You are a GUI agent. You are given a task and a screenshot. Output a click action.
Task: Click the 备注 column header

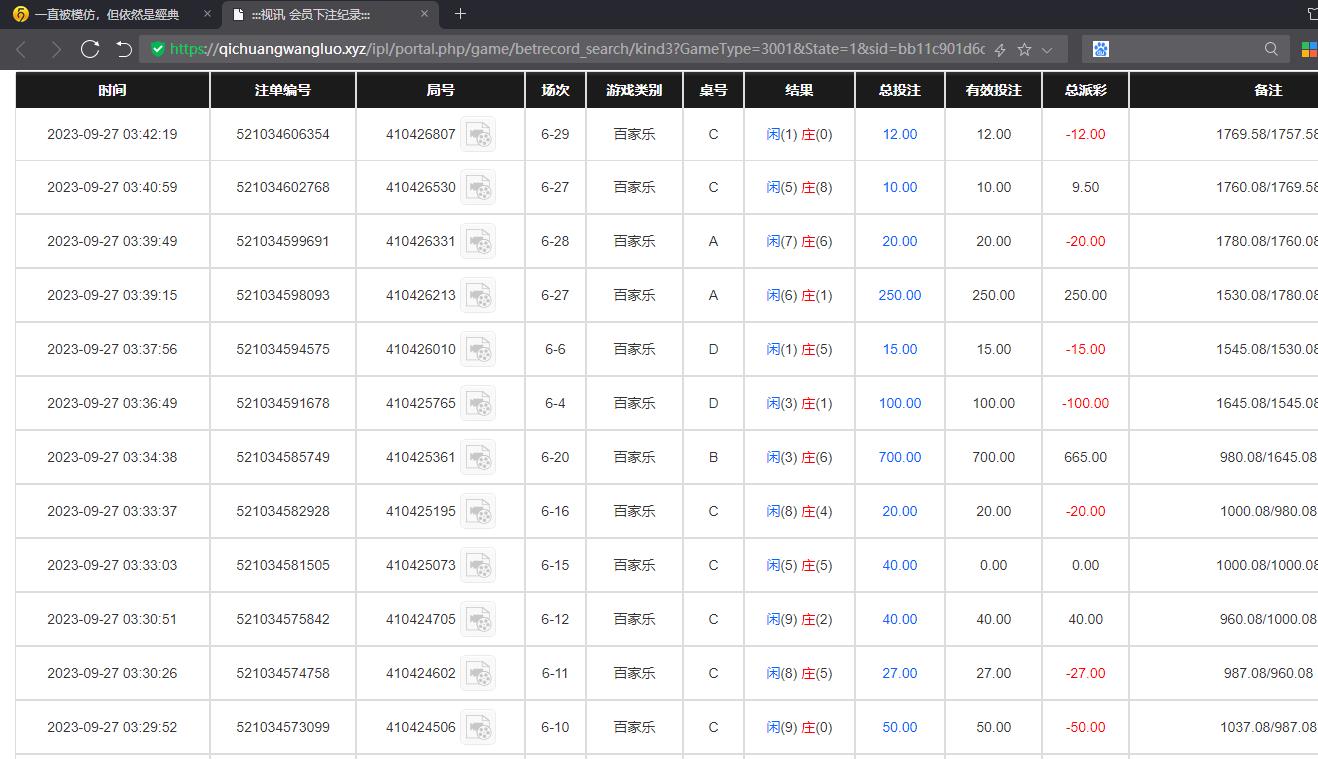pyautogui.click(x=1268, y=90)
